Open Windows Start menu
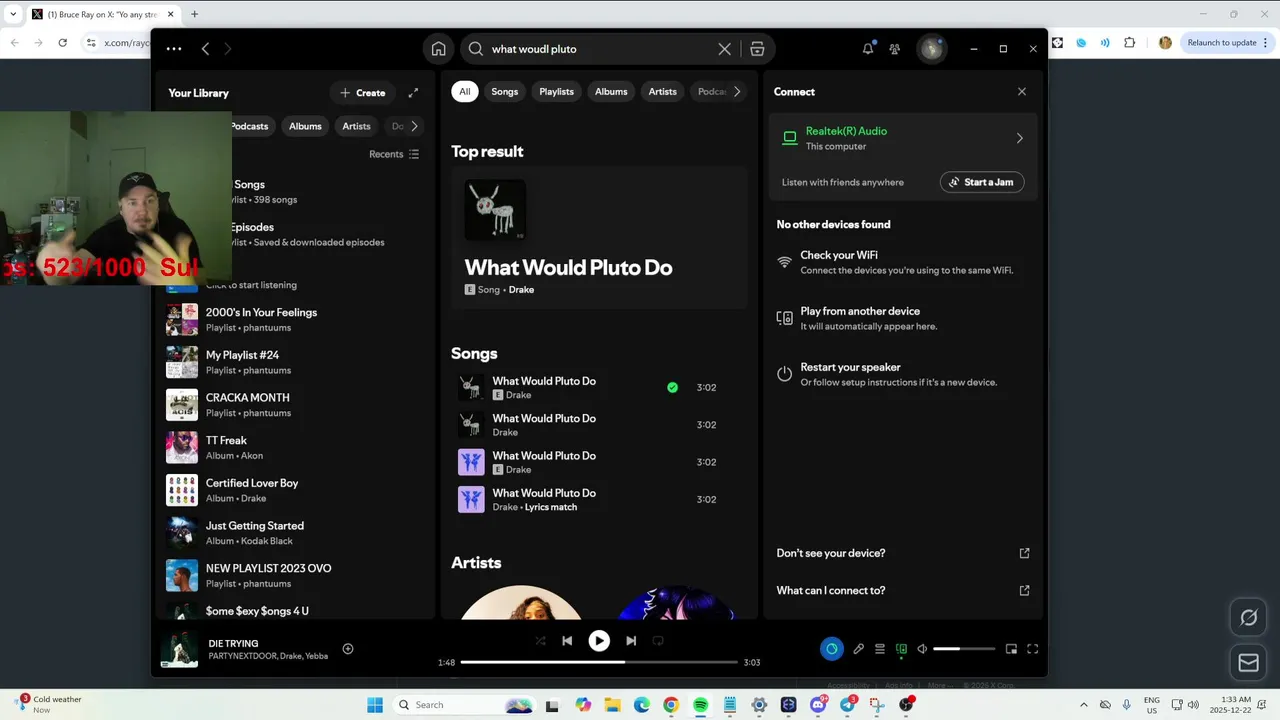This screenshot has width=1280, height=720. pyautogui.click(x=375, y=705)
